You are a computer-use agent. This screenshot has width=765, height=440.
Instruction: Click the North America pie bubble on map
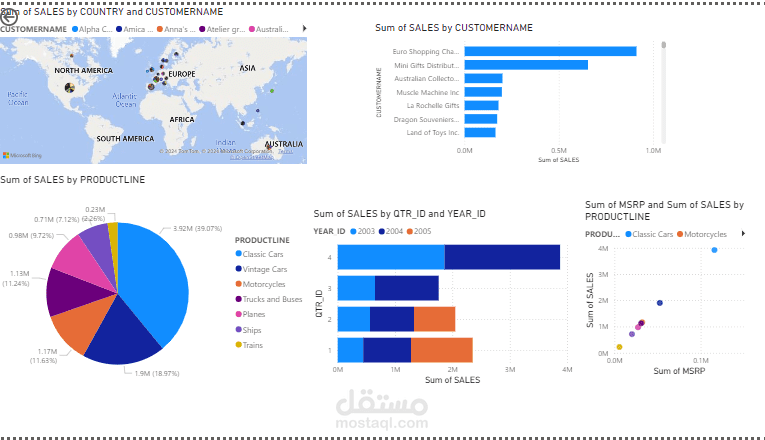(x=70, y=88)
